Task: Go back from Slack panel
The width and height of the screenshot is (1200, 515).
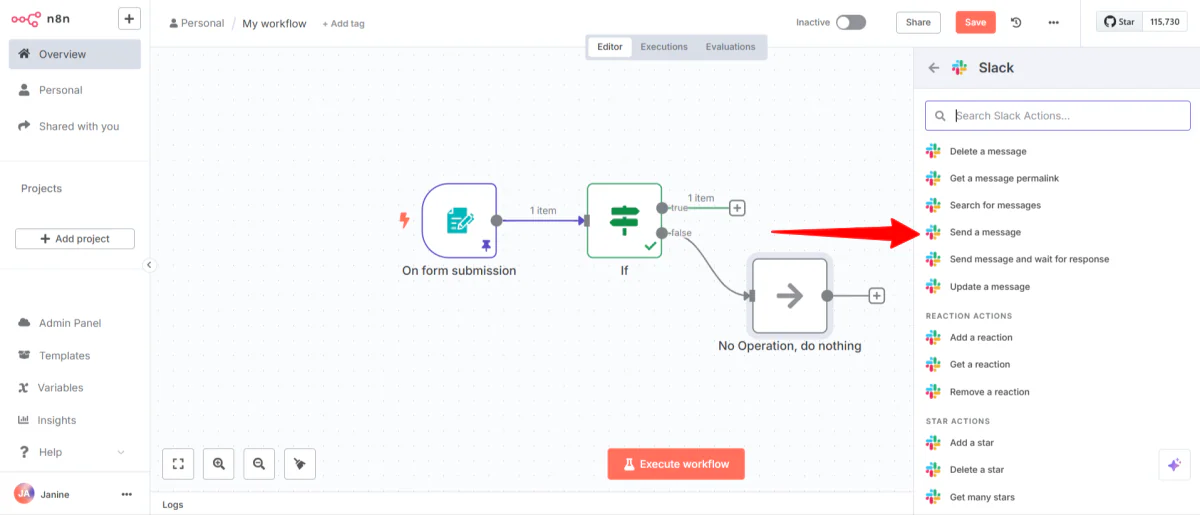Action: [934, 68]
